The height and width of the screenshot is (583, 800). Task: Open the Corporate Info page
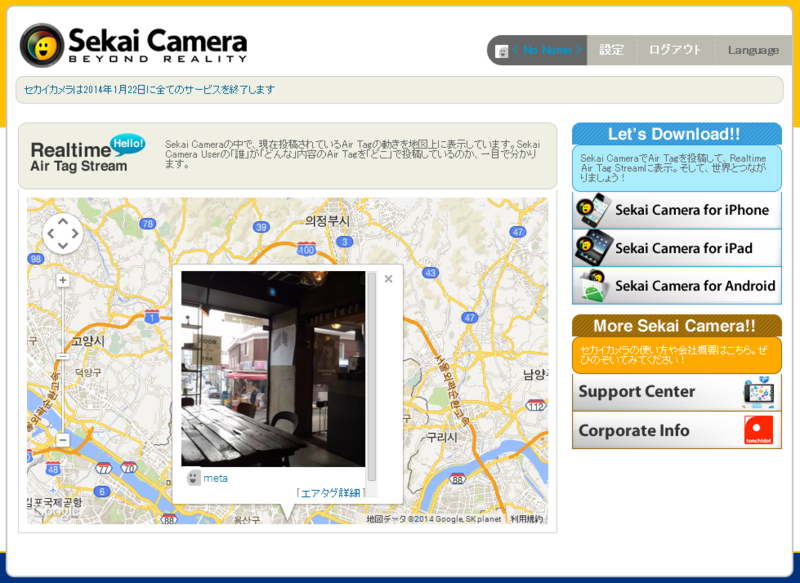[x=677, y=430]
